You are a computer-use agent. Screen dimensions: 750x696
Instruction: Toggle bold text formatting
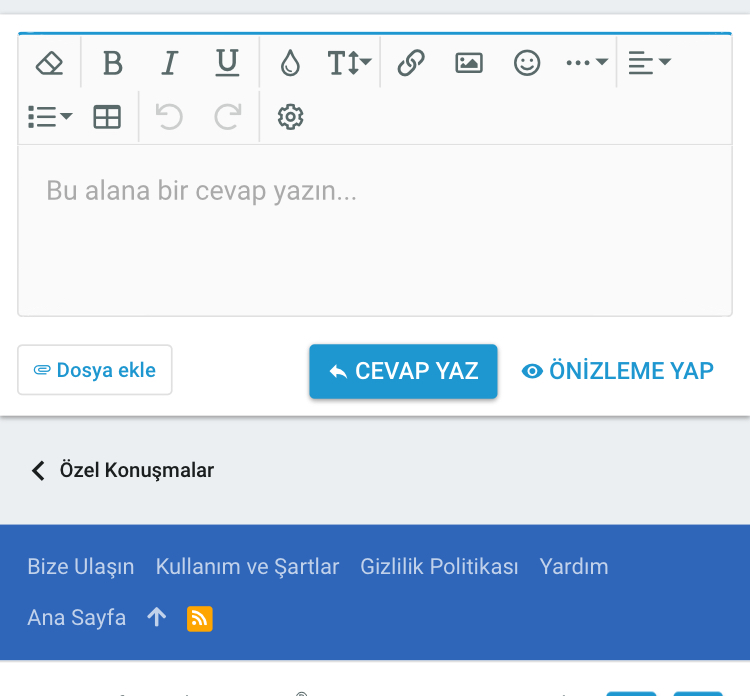click(x=112, y=63)
